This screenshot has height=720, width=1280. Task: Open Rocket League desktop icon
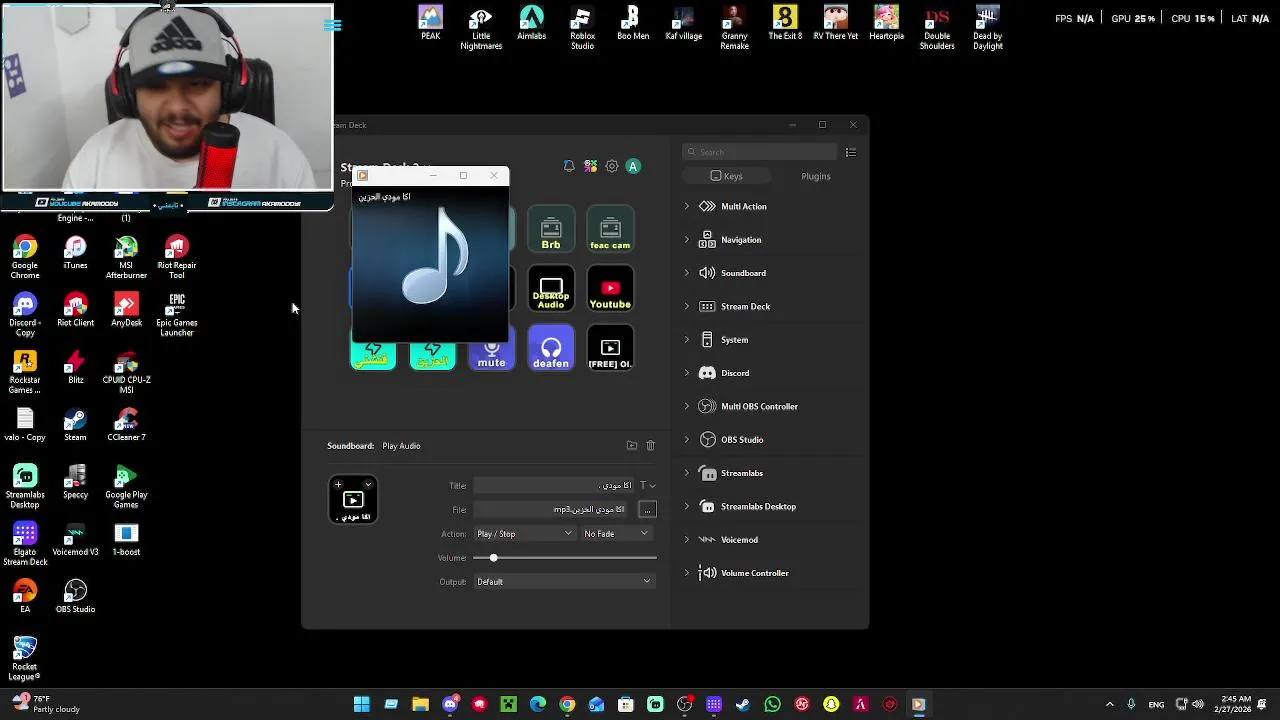click(25, 659)
